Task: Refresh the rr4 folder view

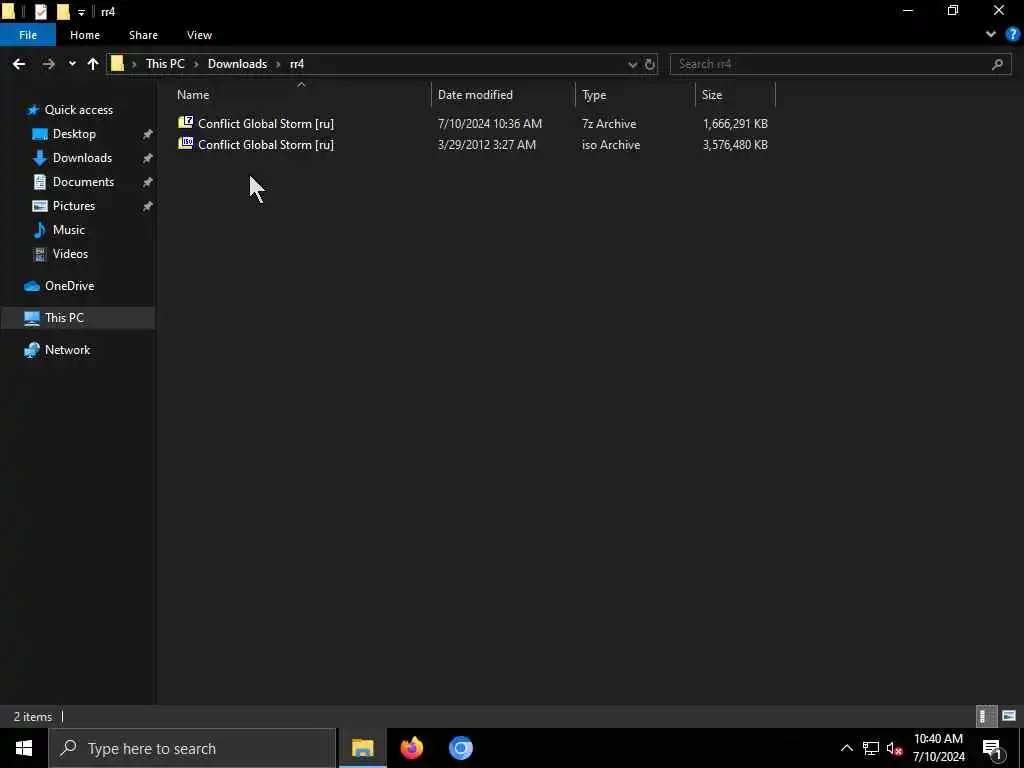Action: click(650, 64)
